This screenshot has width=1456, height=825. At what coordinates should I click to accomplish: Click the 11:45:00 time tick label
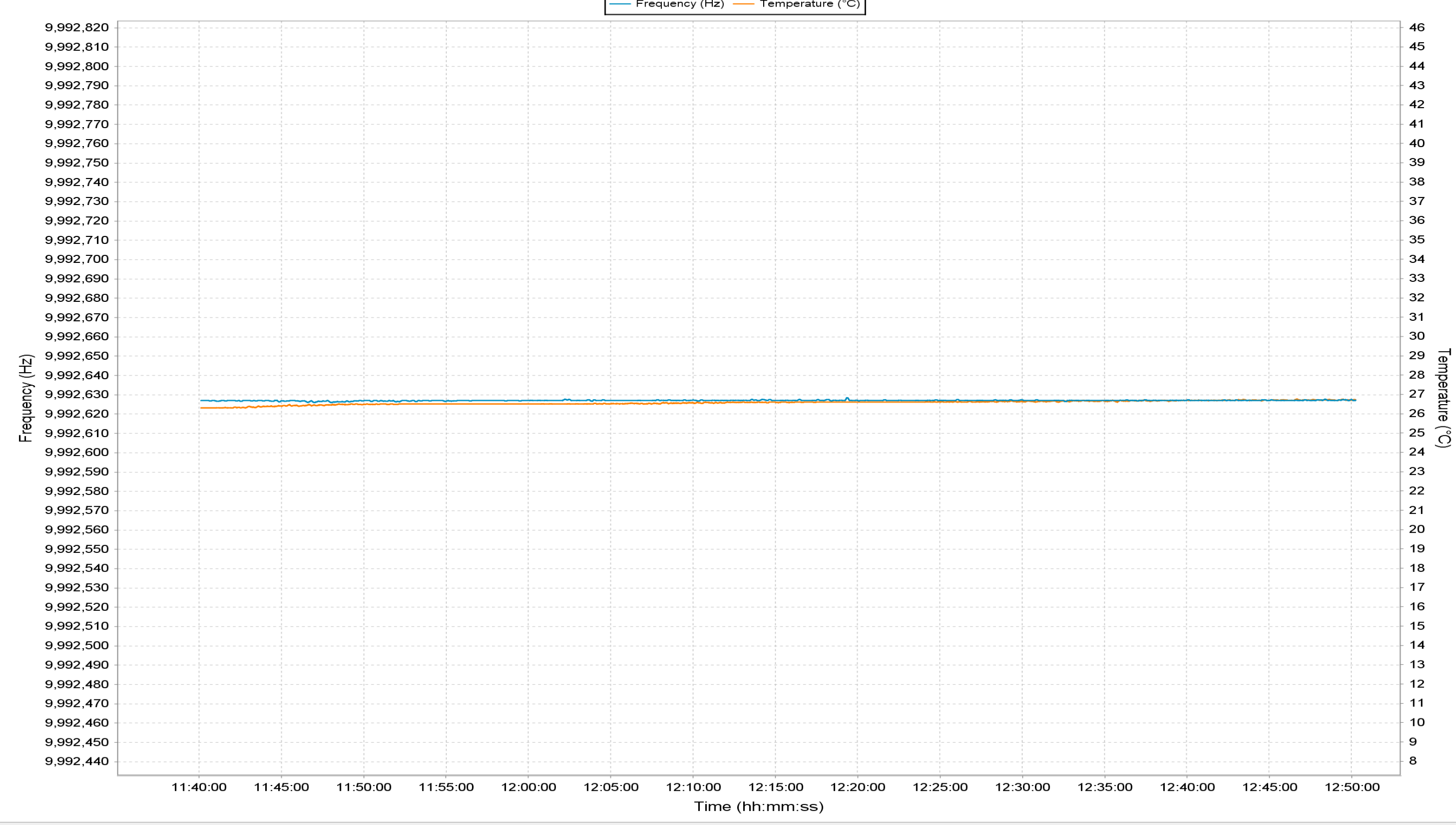[x=281, y=787]
